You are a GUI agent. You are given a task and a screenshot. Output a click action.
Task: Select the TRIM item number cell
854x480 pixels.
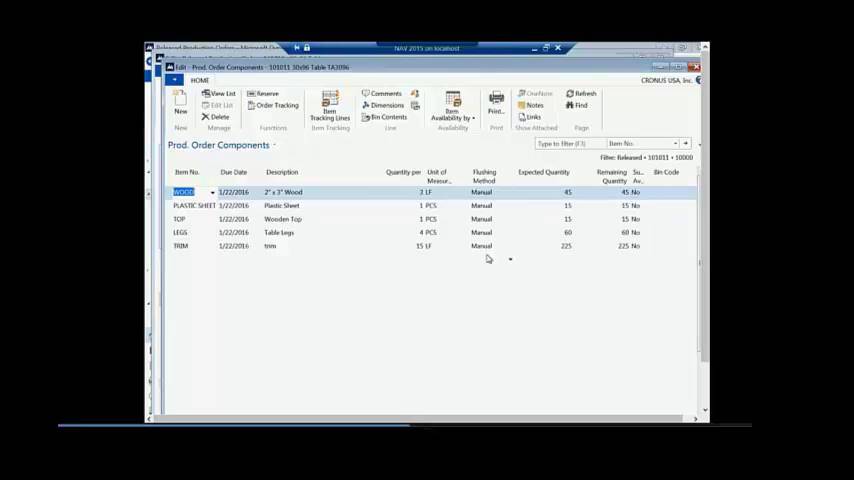[x=180, y=246]
